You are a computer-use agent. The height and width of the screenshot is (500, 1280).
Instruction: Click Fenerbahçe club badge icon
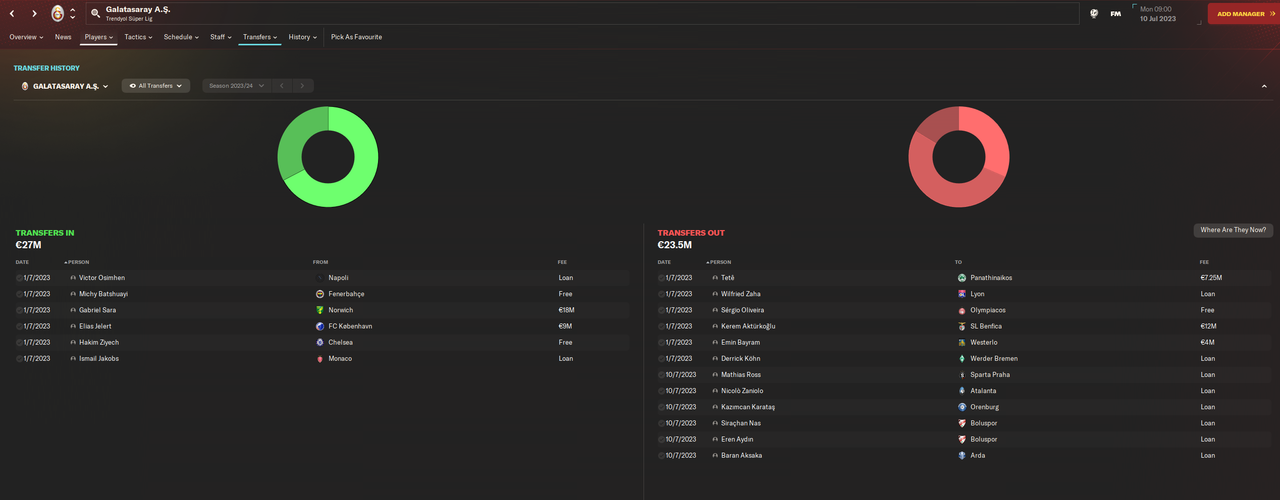tap(320, 294)
